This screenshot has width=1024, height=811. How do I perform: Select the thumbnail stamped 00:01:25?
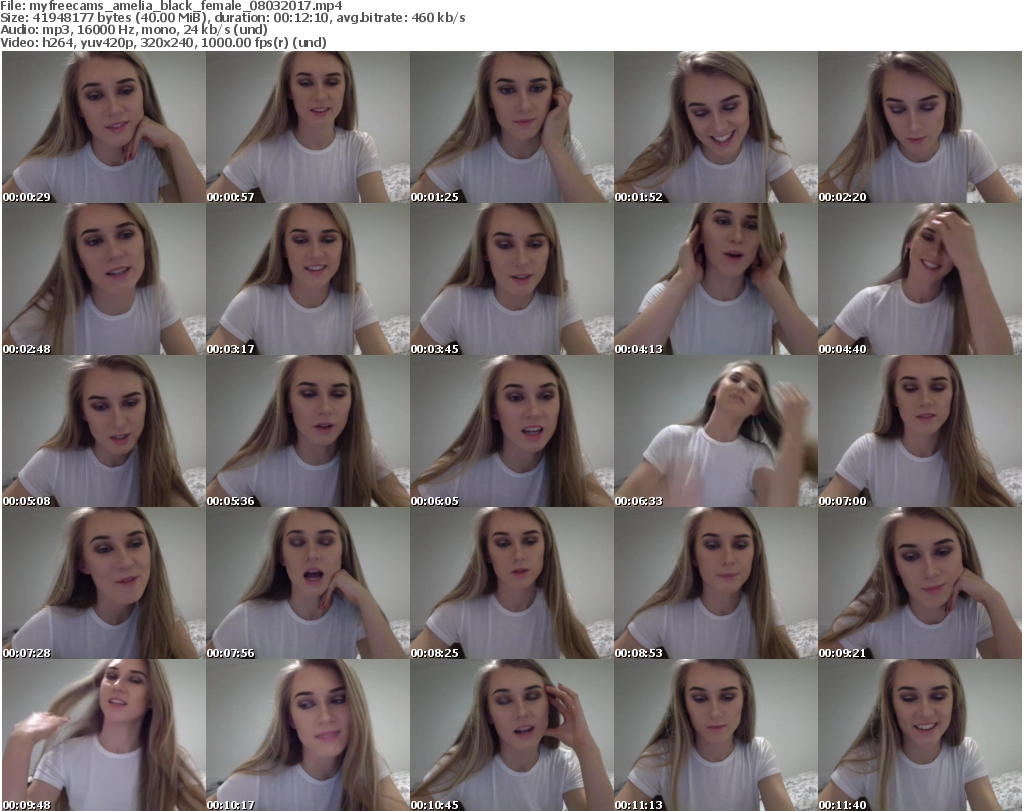[512, 127]
